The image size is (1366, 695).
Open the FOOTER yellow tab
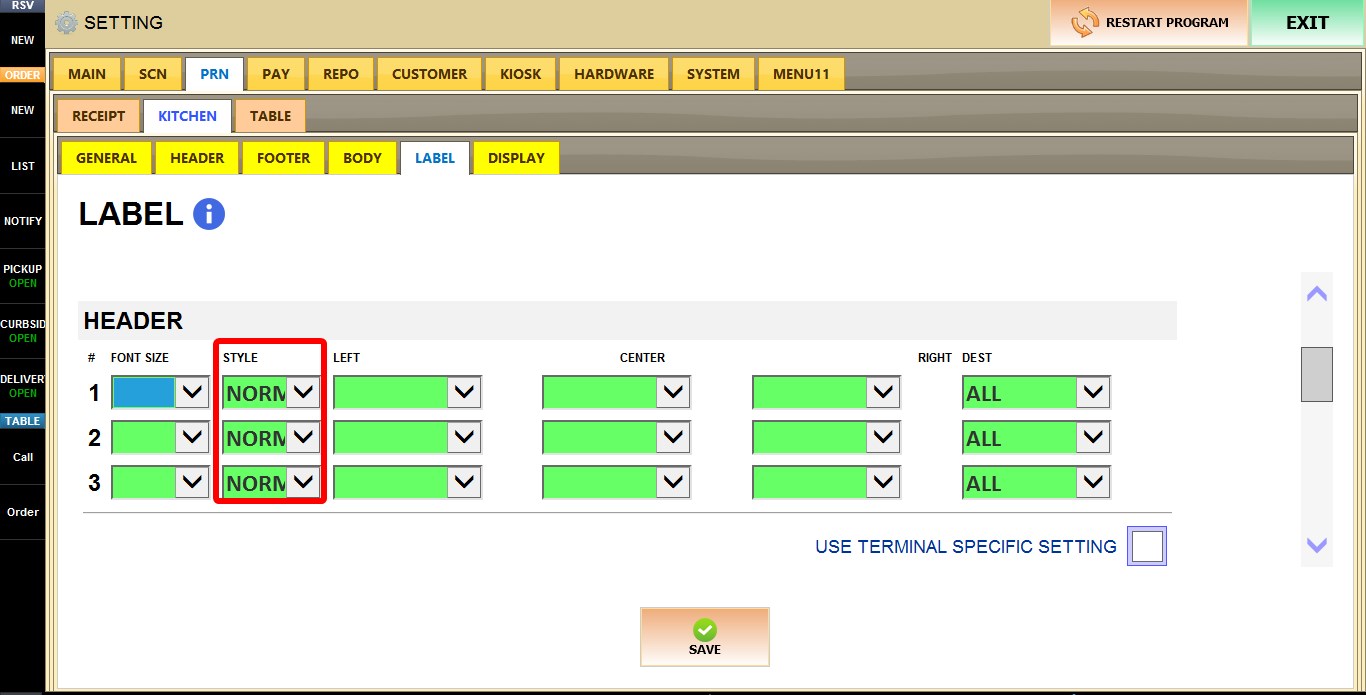coord(283,158)
